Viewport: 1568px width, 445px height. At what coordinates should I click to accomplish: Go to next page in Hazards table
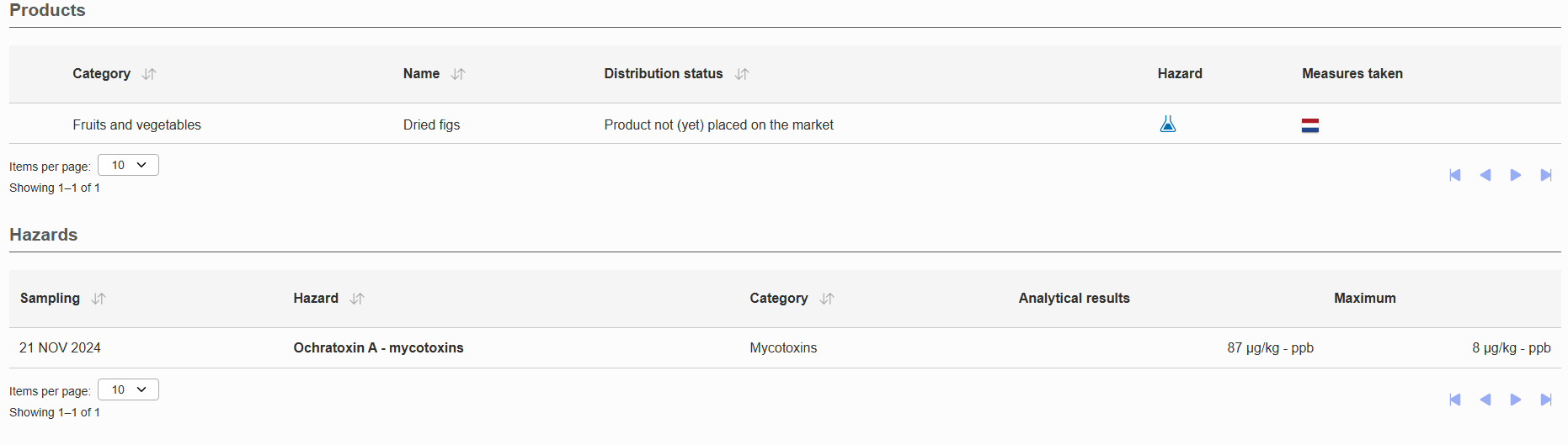(1515, 400)
